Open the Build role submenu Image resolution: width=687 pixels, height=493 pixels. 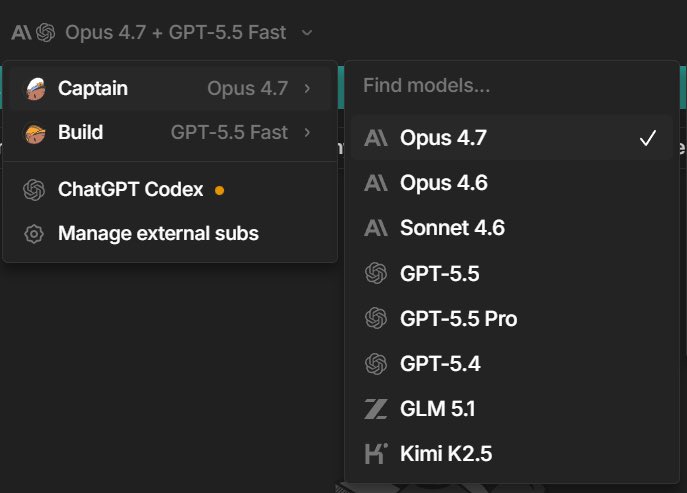[x=170, y=132]
